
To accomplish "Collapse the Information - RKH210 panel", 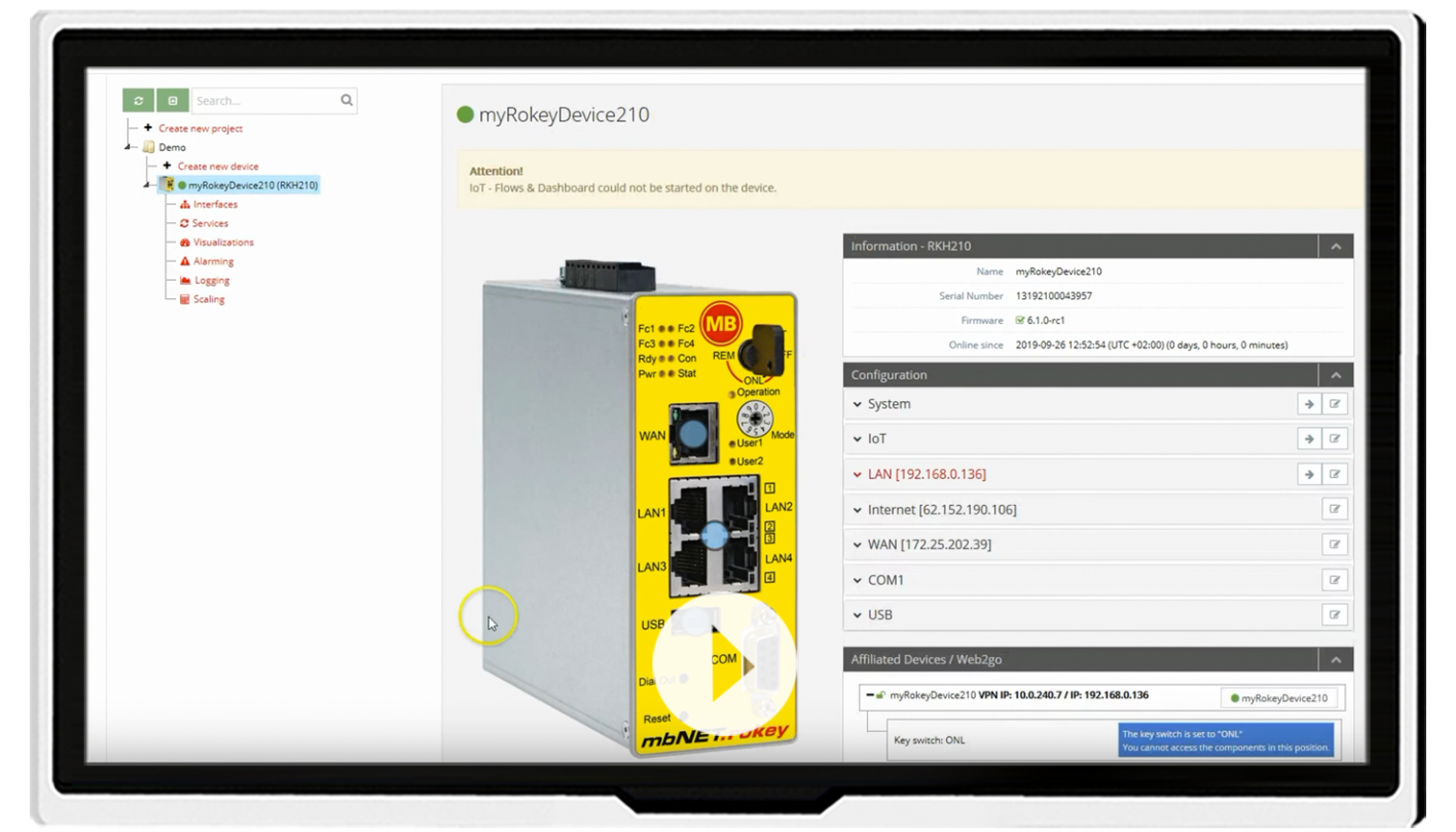I will pyautogui.click(x=1336, y=246).
